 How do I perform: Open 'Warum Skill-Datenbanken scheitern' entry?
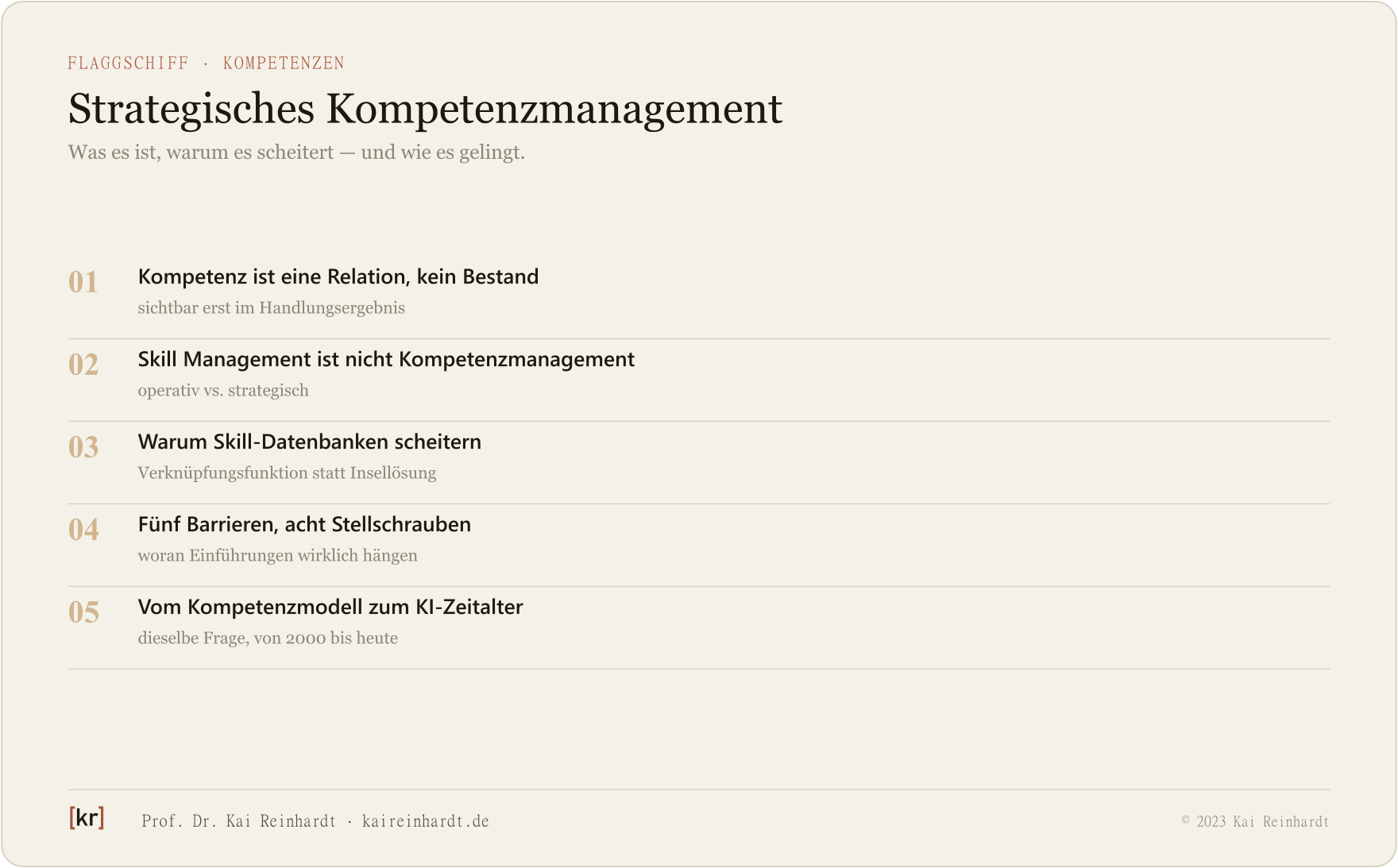tap(310, 442)
